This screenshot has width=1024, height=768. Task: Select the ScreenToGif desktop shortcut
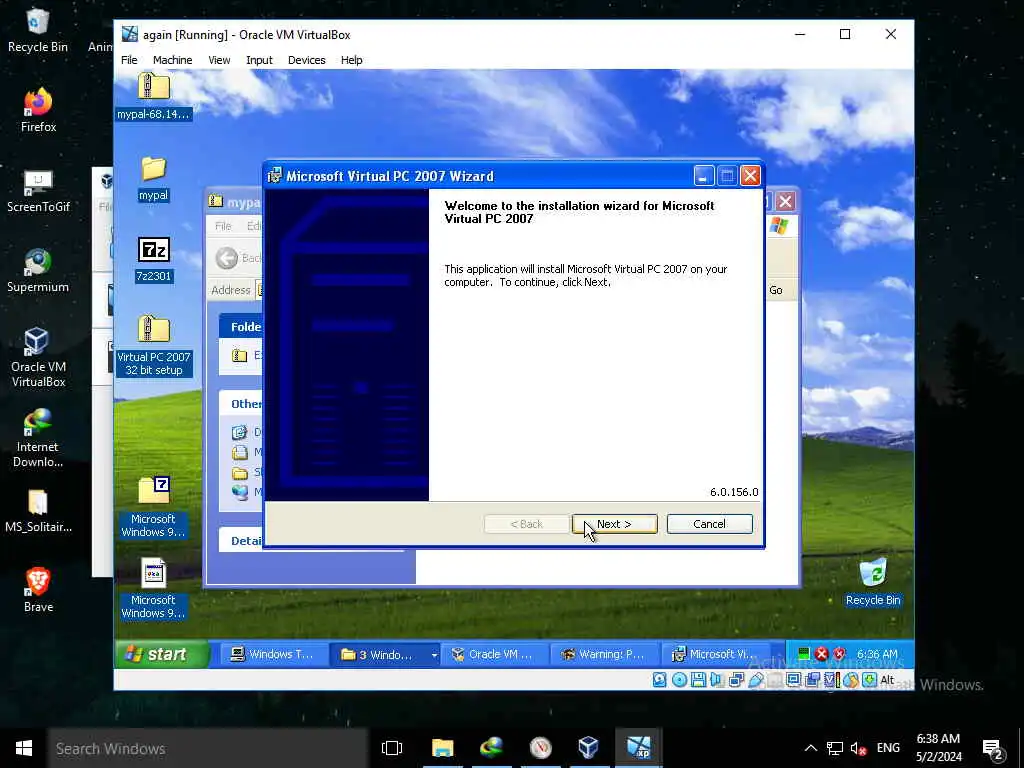tap(38, 191)
